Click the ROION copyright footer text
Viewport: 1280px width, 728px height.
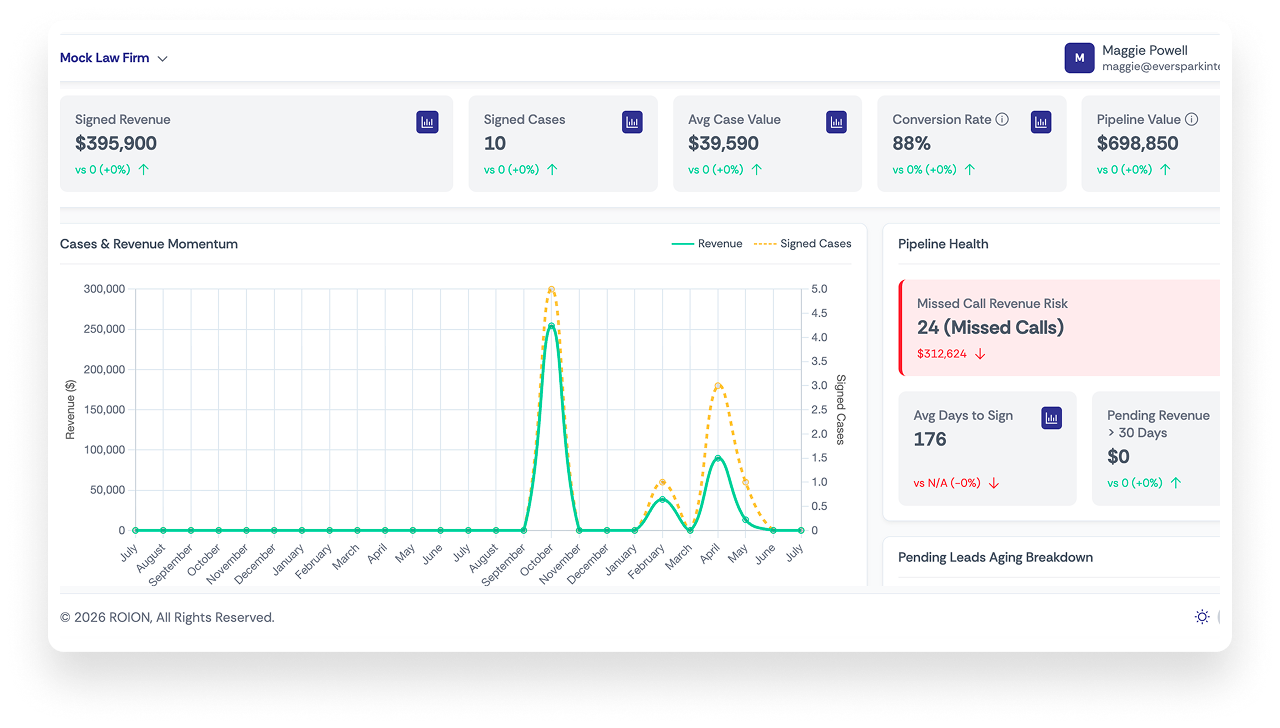(x=167, y=617)
